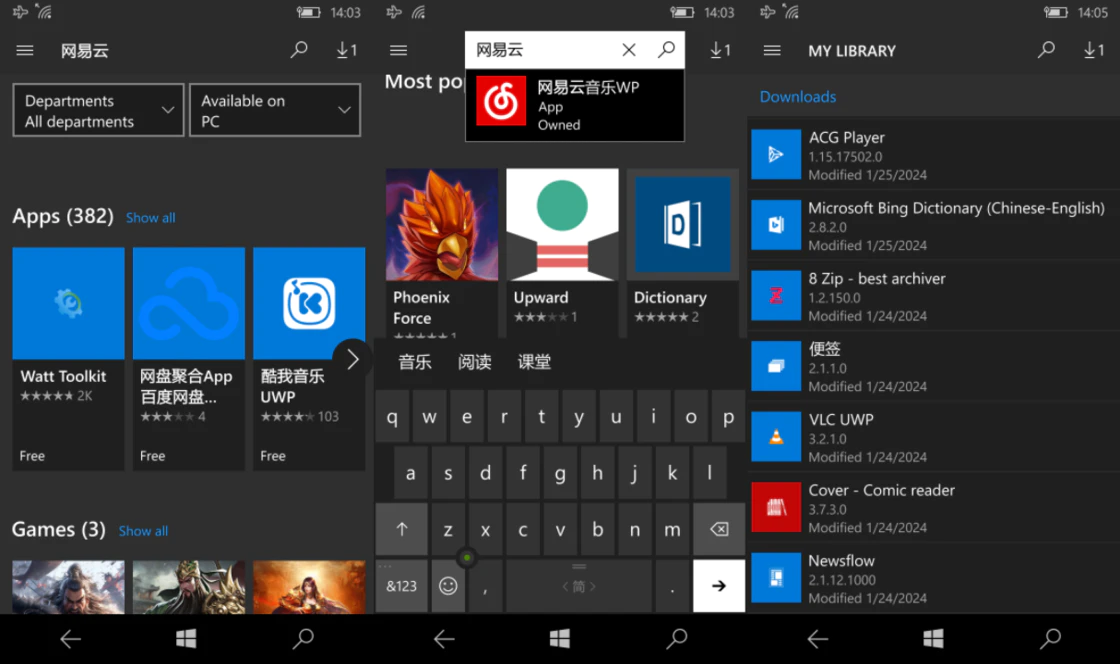Click Show all next to Apps (382)

pos(150,218)
